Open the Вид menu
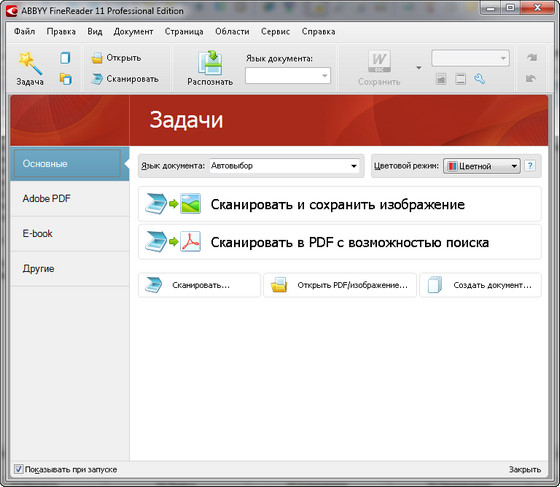The width and height of the screenshot is (560, 487). tap(95, 31)
